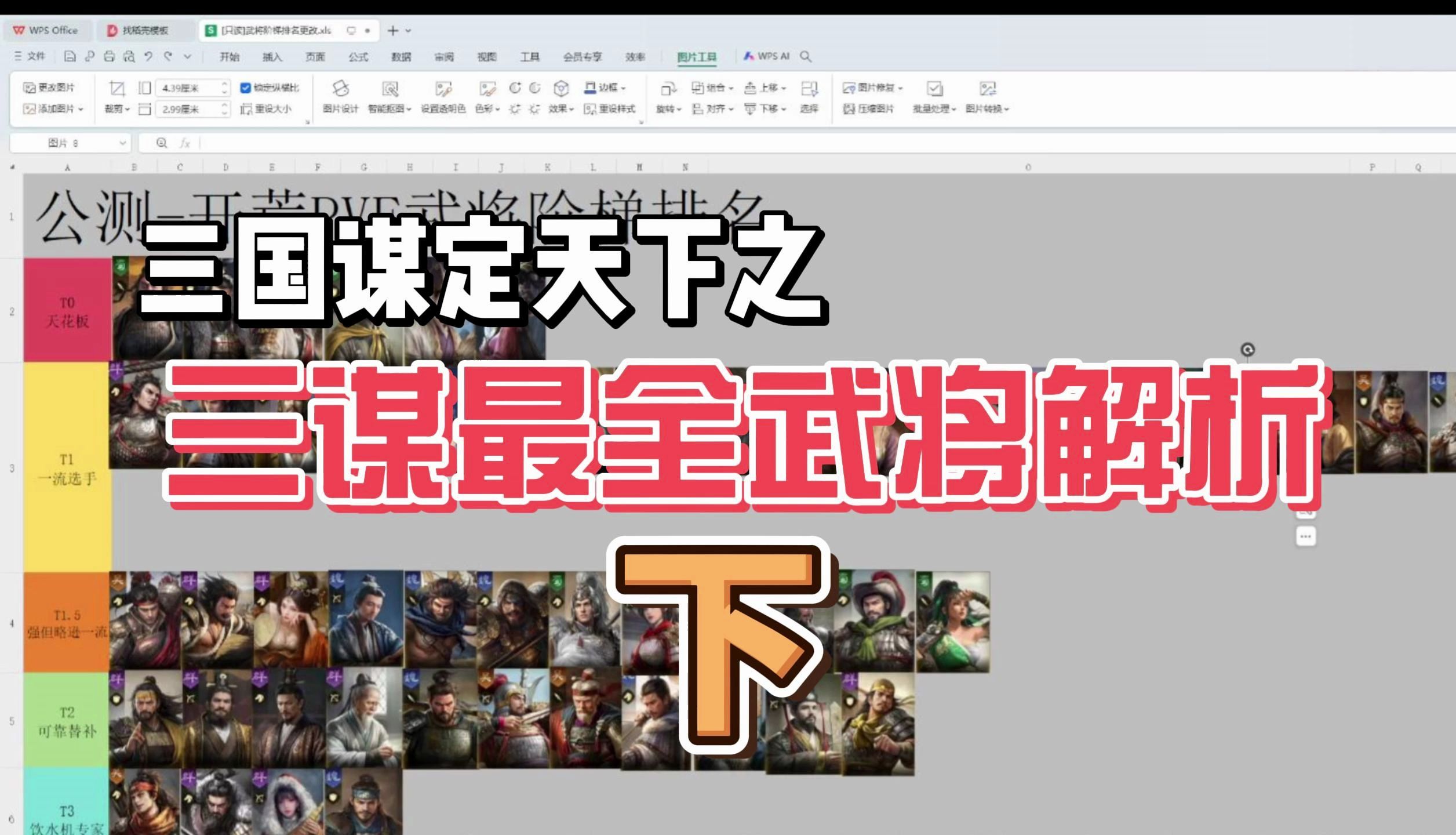The image size is (1456, 835).
Task: Click the 智能抠图 smart cutout icon
Action: pos(390,88)
